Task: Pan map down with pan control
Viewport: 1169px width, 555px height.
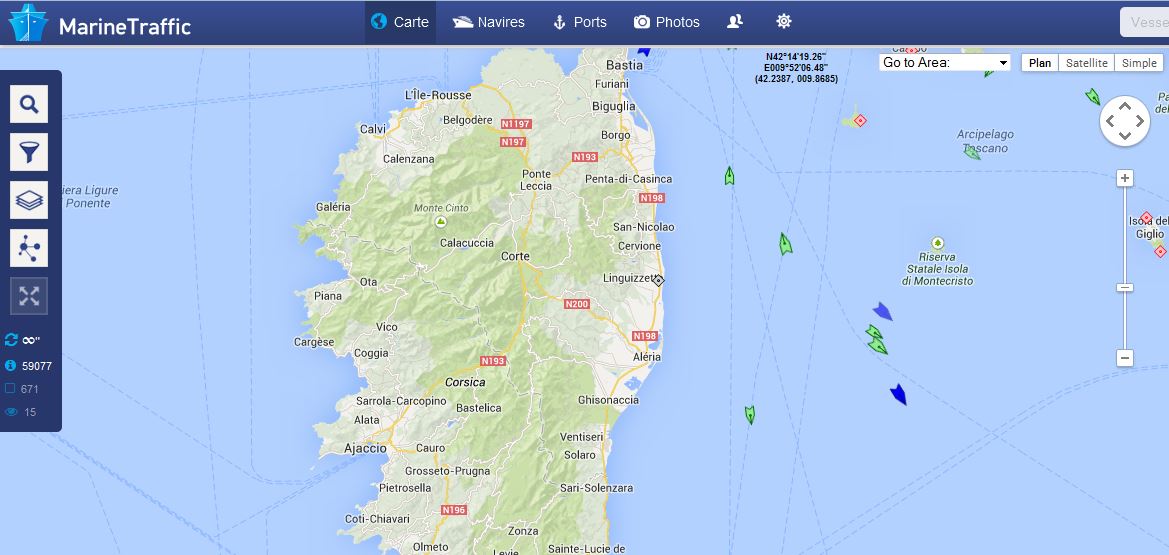Action: (1125, 137)
